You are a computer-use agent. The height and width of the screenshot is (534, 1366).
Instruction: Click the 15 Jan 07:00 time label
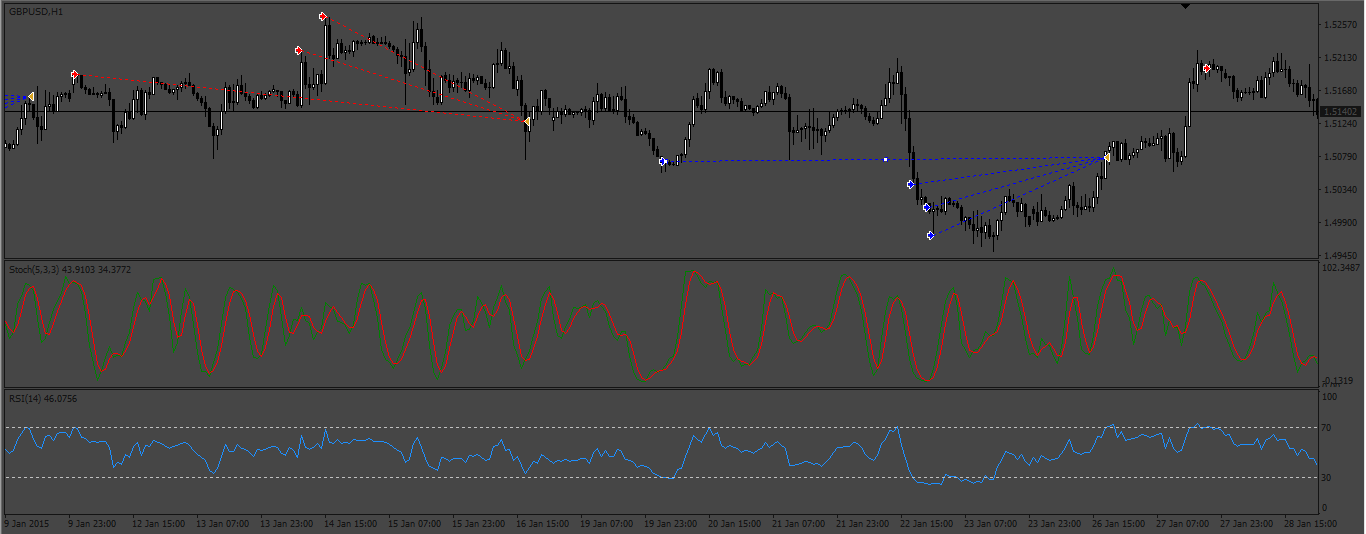pyautogui.click(x=415, y=523)
